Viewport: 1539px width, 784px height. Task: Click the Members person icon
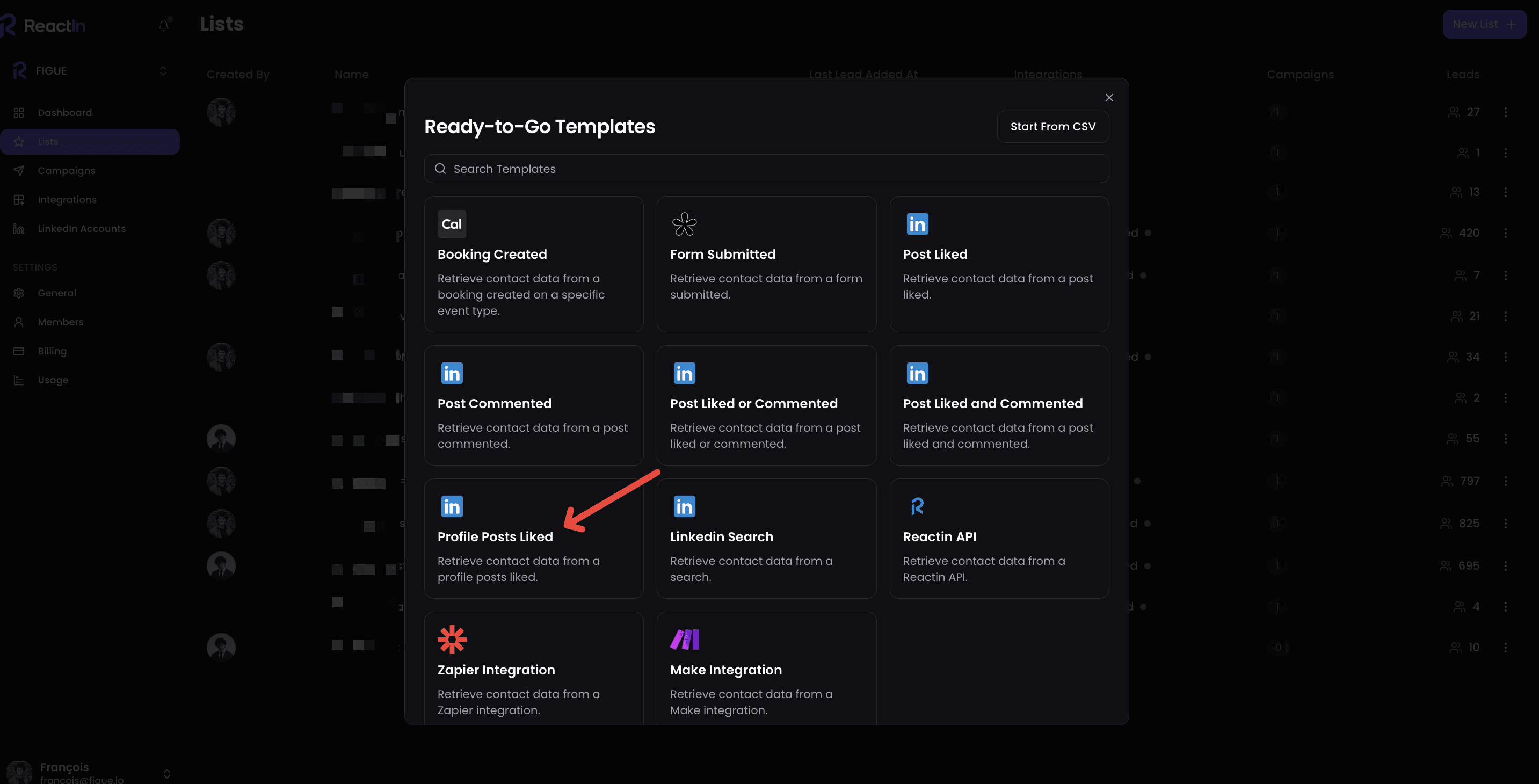[x=18, y=322]
